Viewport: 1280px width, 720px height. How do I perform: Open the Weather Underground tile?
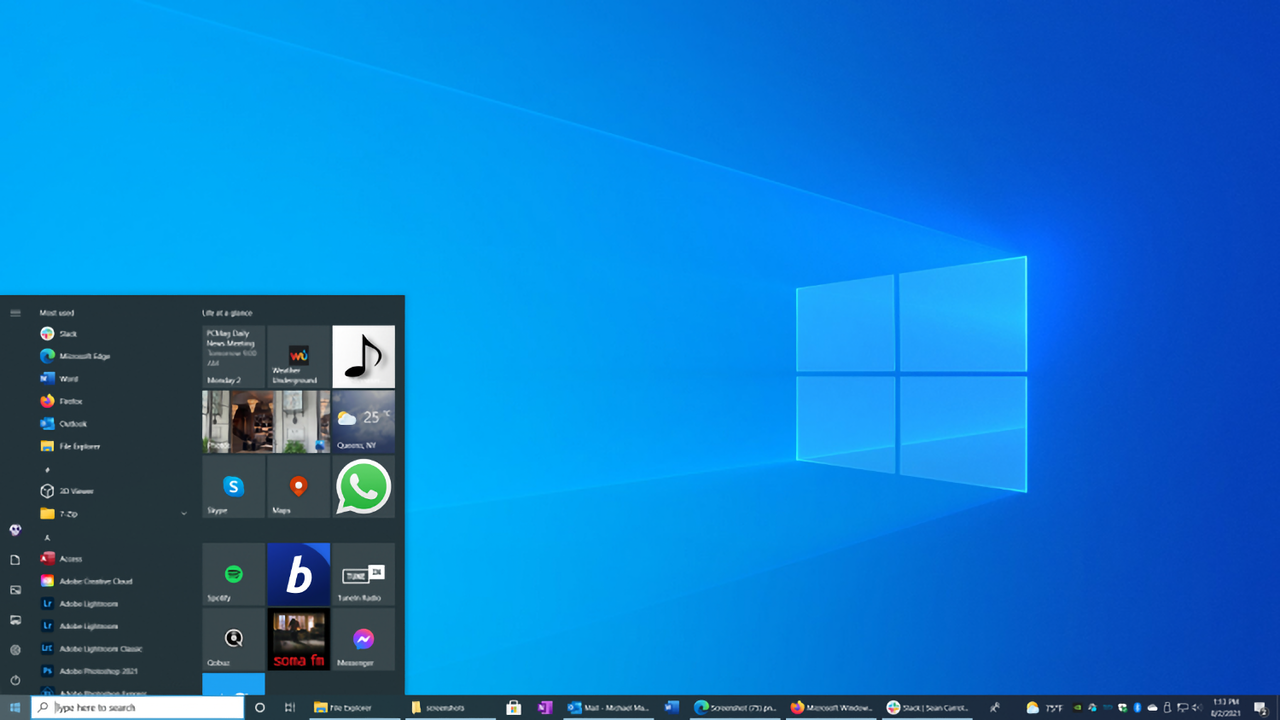point(298,356)
